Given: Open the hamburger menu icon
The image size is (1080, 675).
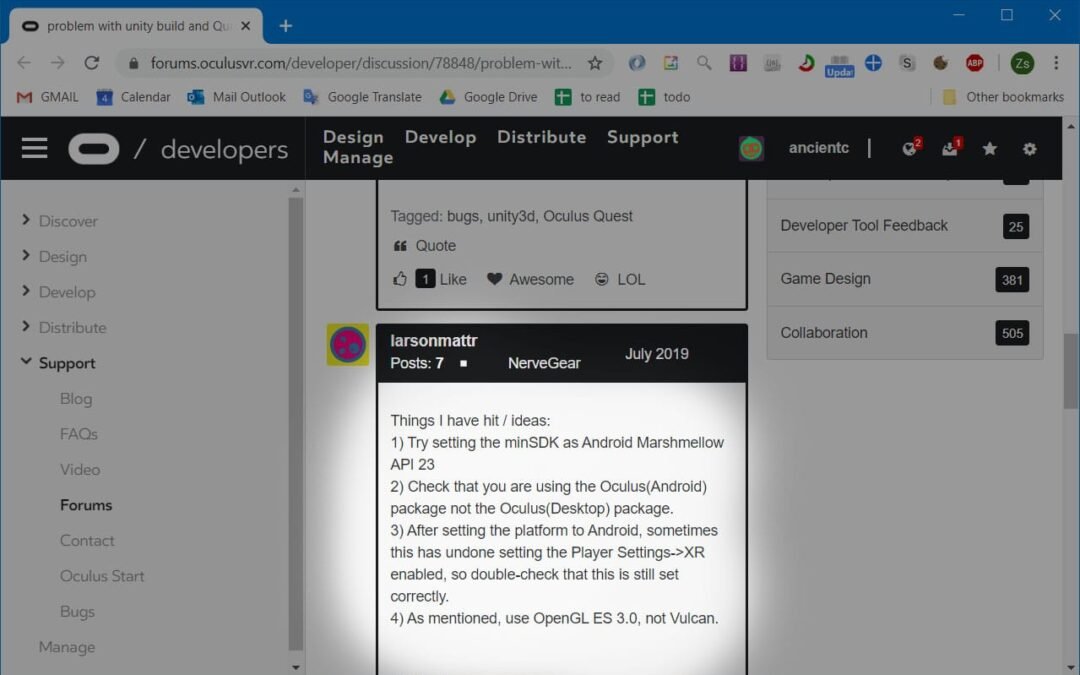Looking at the screenshot, I should click(35, 149).
